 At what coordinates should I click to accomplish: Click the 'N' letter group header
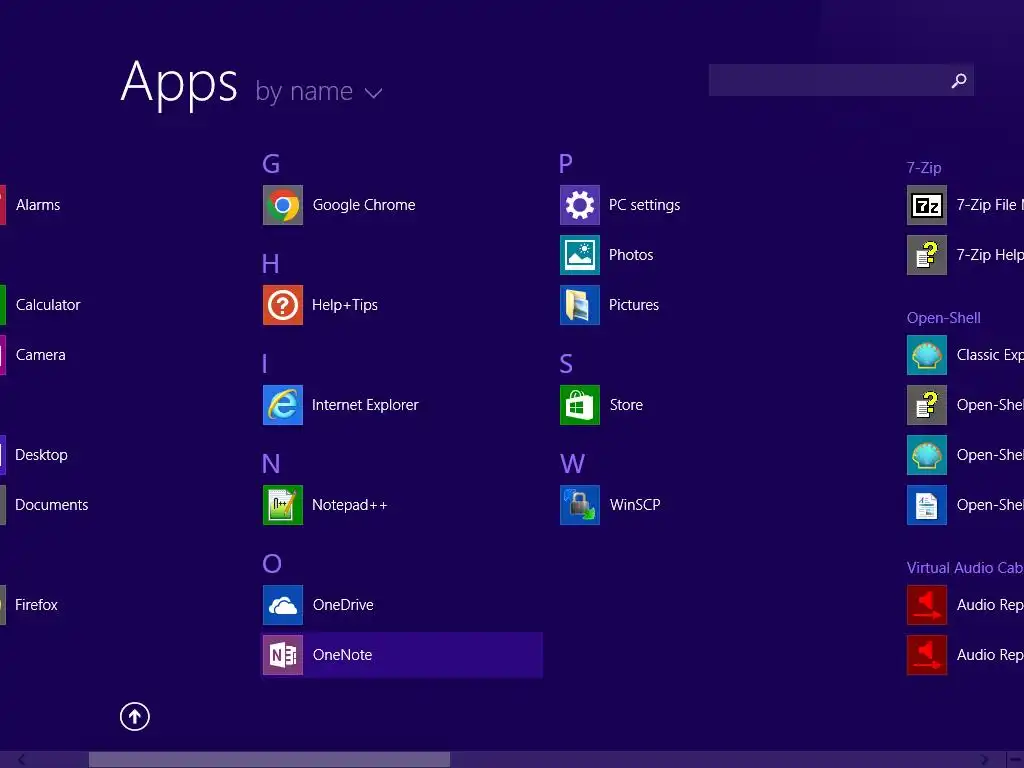click(271, 464)
